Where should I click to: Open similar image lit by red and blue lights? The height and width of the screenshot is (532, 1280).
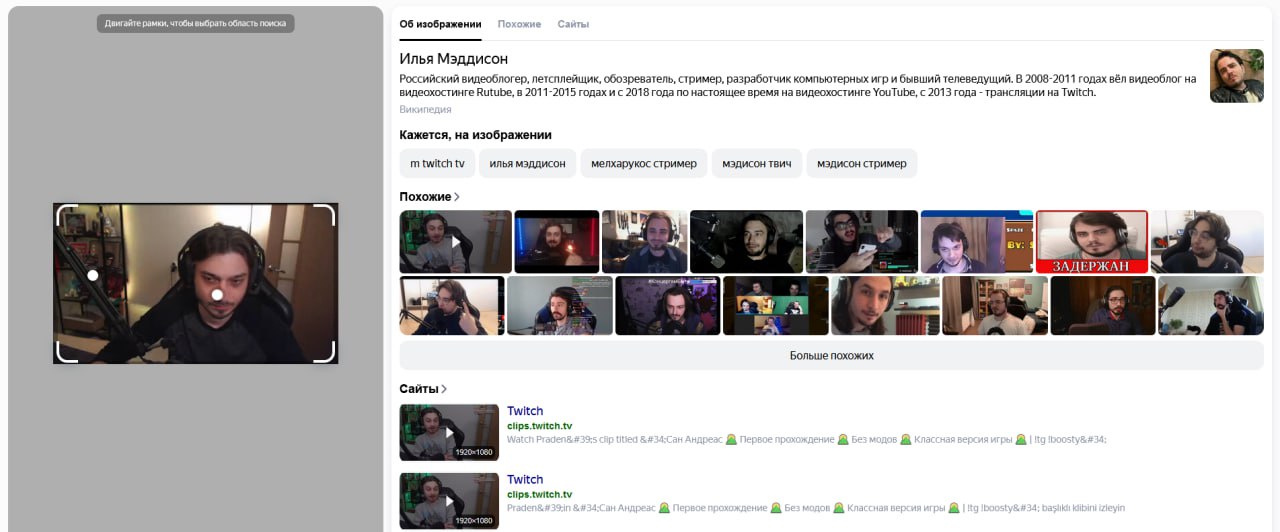[x=557, y=242]
